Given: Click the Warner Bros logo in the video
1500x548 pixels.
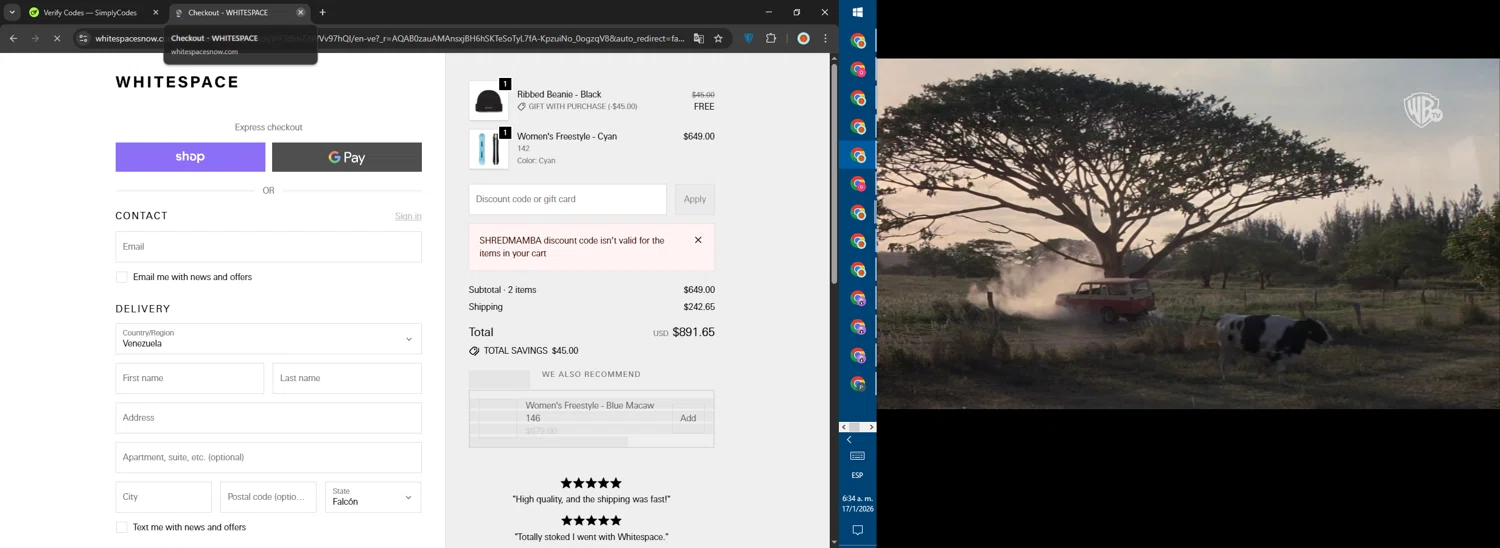Looking at the screenshot, I should pos(1422,109).
